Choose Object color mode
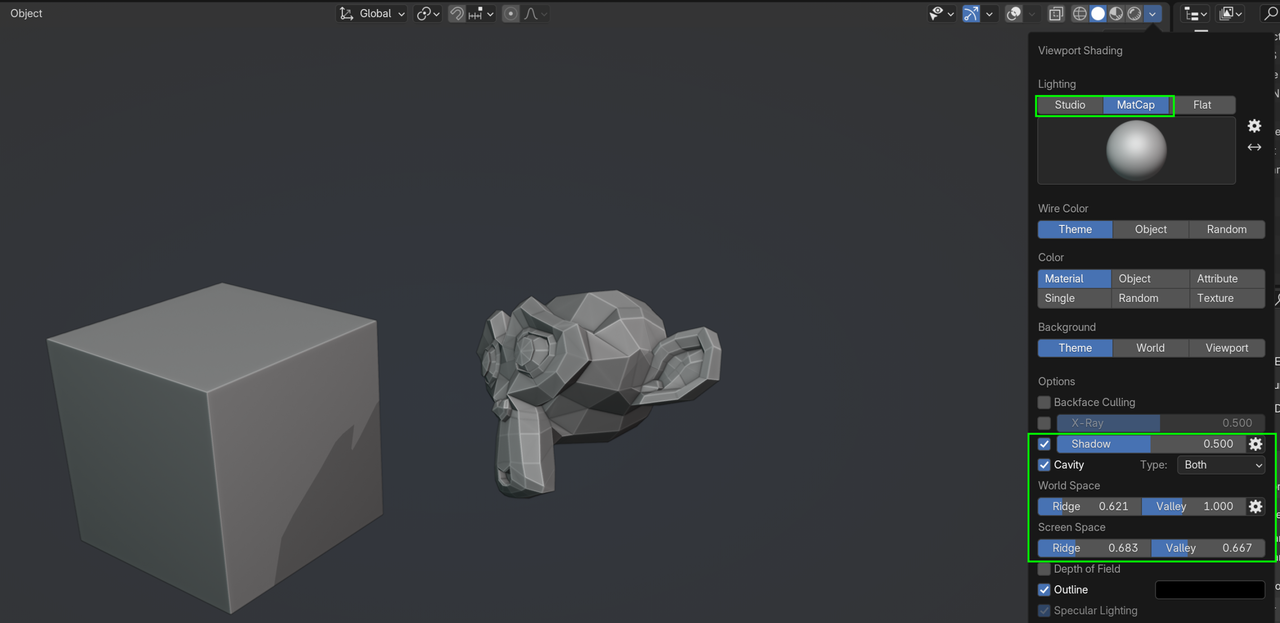 pos(1150,279)
